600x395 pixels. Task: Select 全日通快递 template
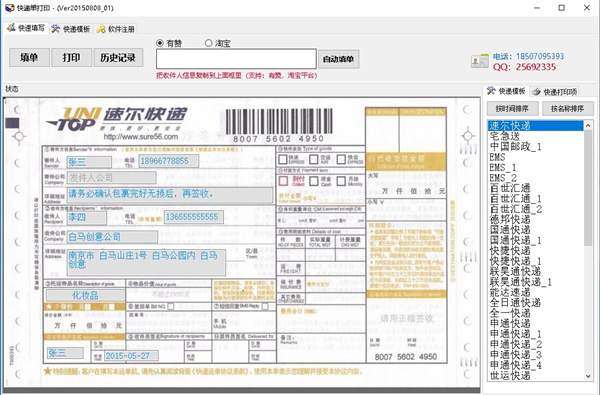[536, 303]
